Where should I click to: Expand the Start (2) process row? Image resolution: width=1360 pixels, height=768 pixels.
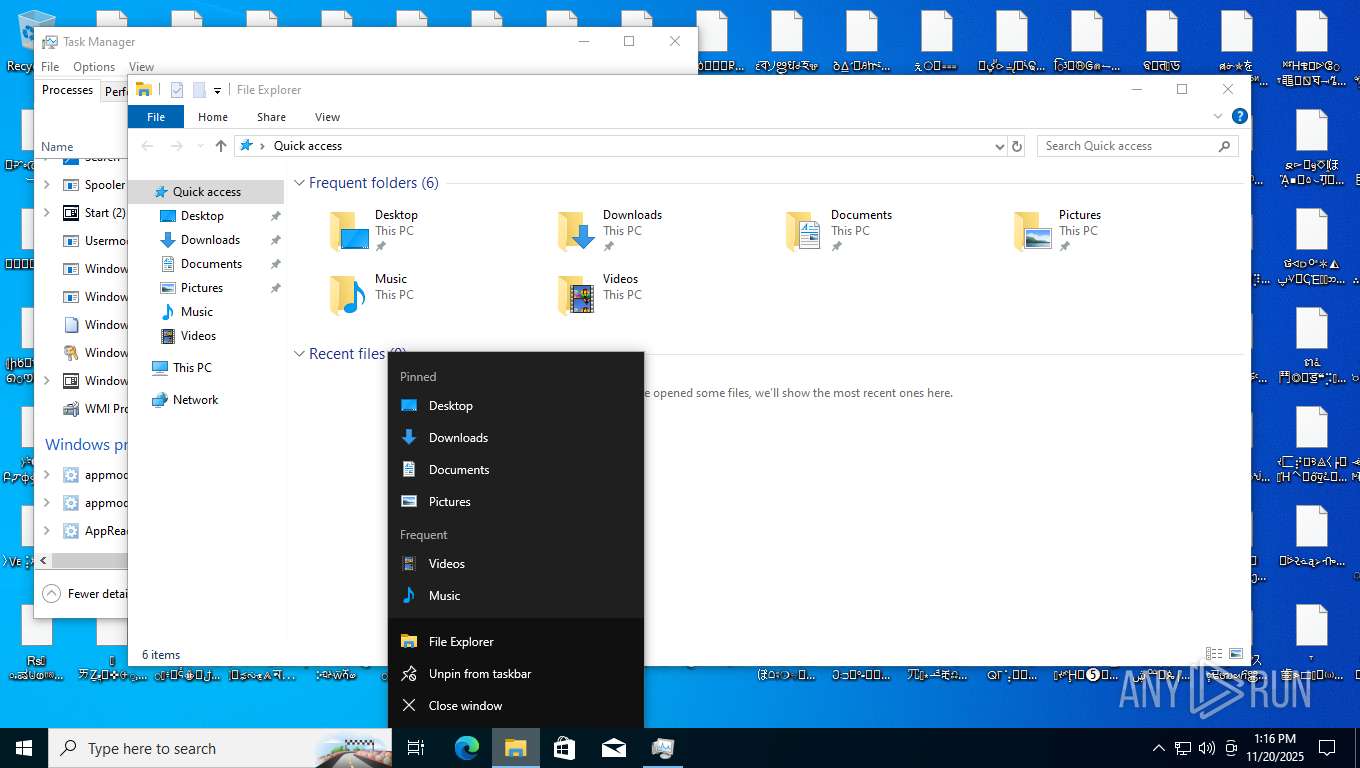click(x=47, y=213)
